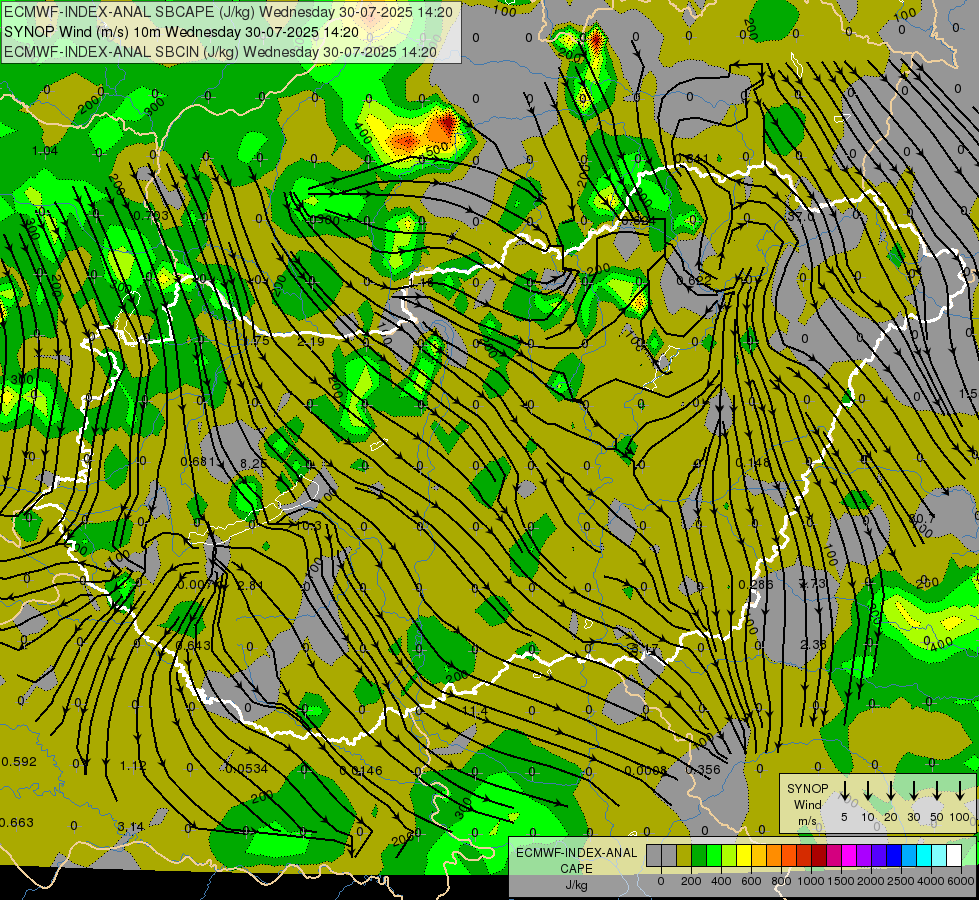Choose the cyan CAPE legend swatch
Screen dimensions: 979x900
pyautogui.click(x=923, y=856)
